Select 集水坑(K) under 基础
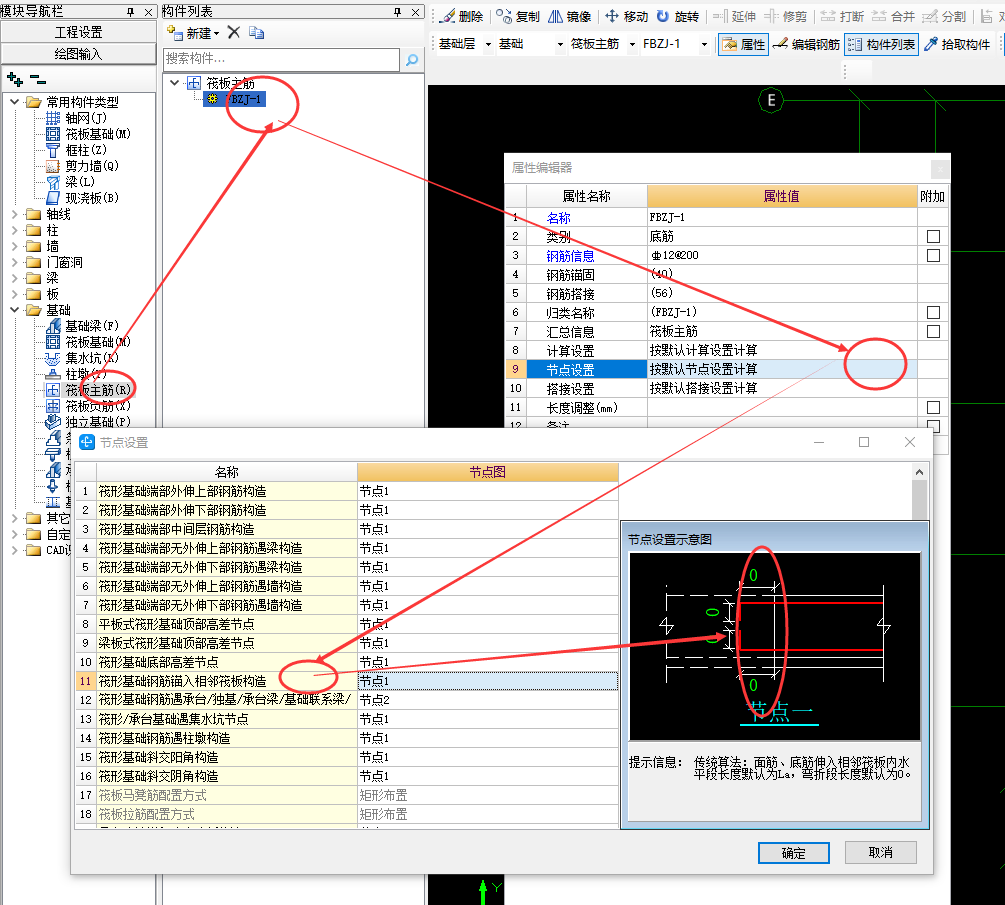The height and width of the screenshot is (905, 1005). [x=82, y=358]
